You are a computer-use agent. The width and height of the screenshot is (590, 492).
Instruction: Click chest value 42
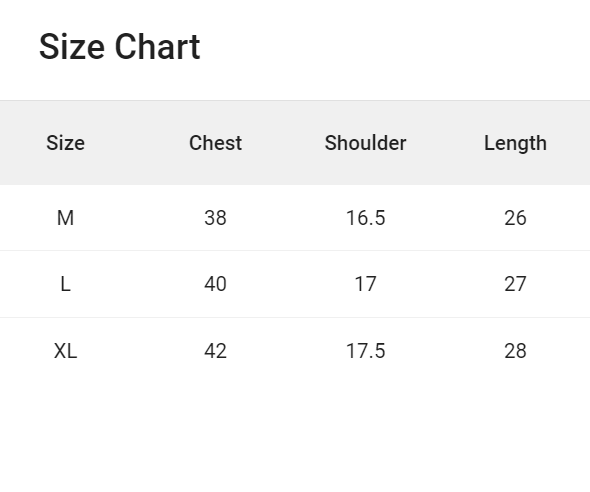(215, 351)
